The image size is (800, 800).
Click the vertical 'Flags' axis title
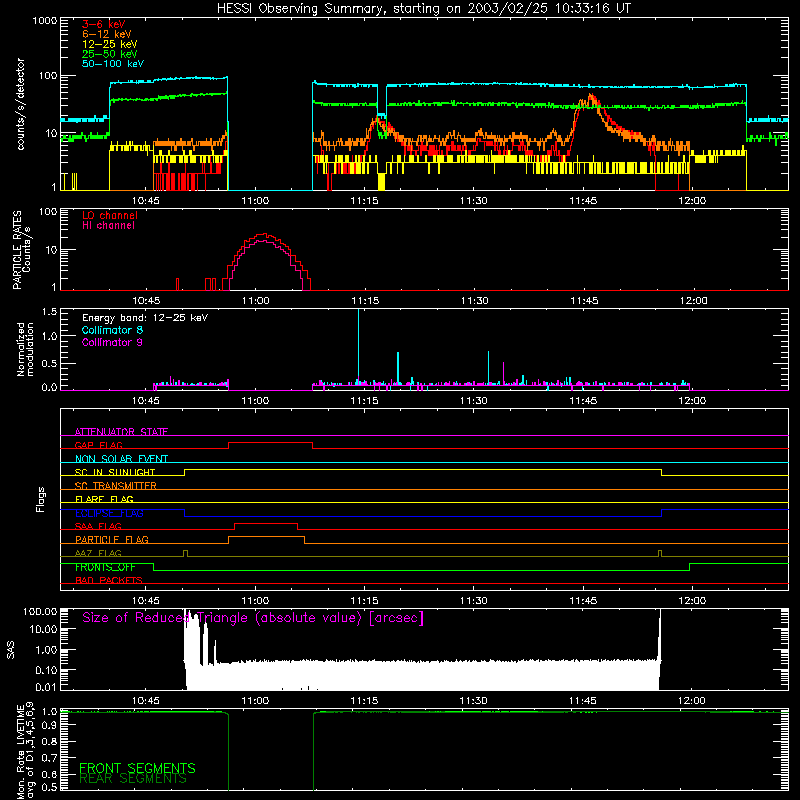41,499
